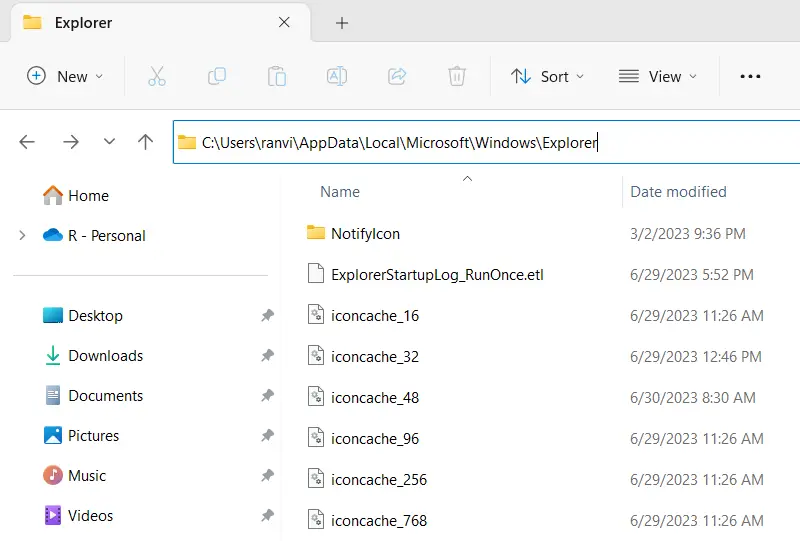The width and height of the screenshot is (800, 541).
Task: Click date 6/29/2023 5:52 PM
Action: [691, 275]
